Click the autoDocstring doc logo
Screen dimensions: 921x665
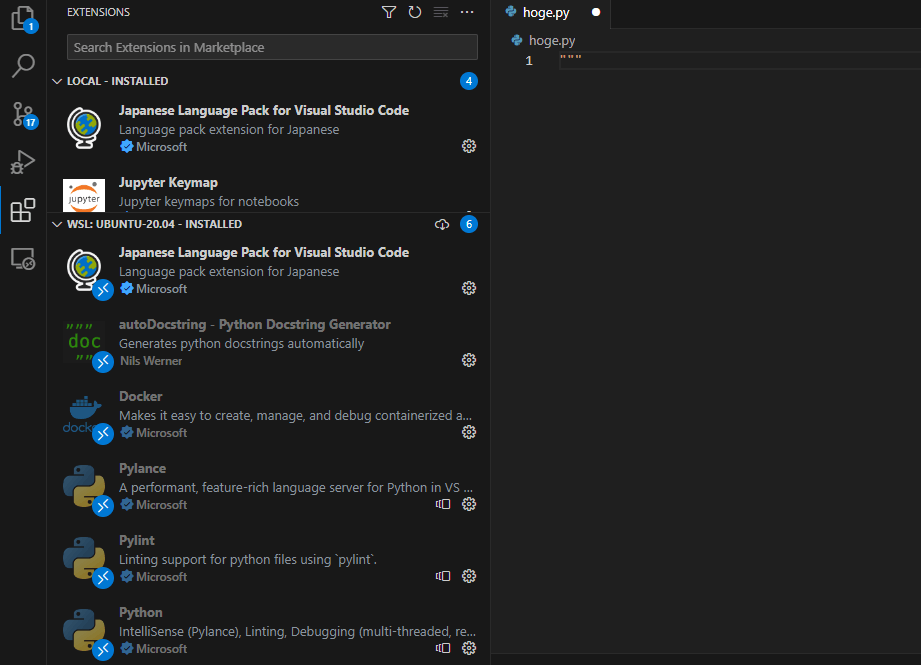click(x=84, y=342)
